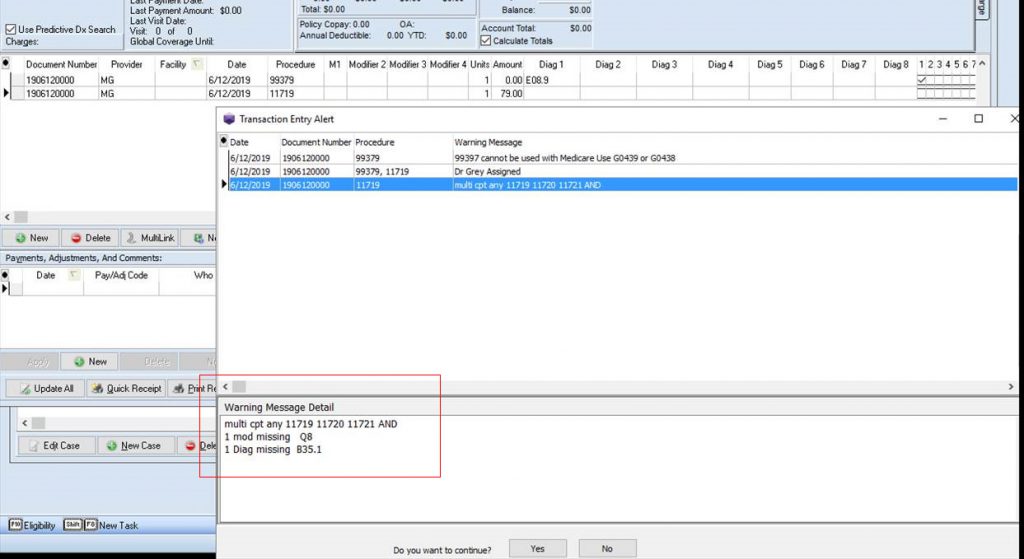Image resolution: width=1024 pixels, height=559 pixels.
Task: Click New in the Payments section
Action: 89,362
